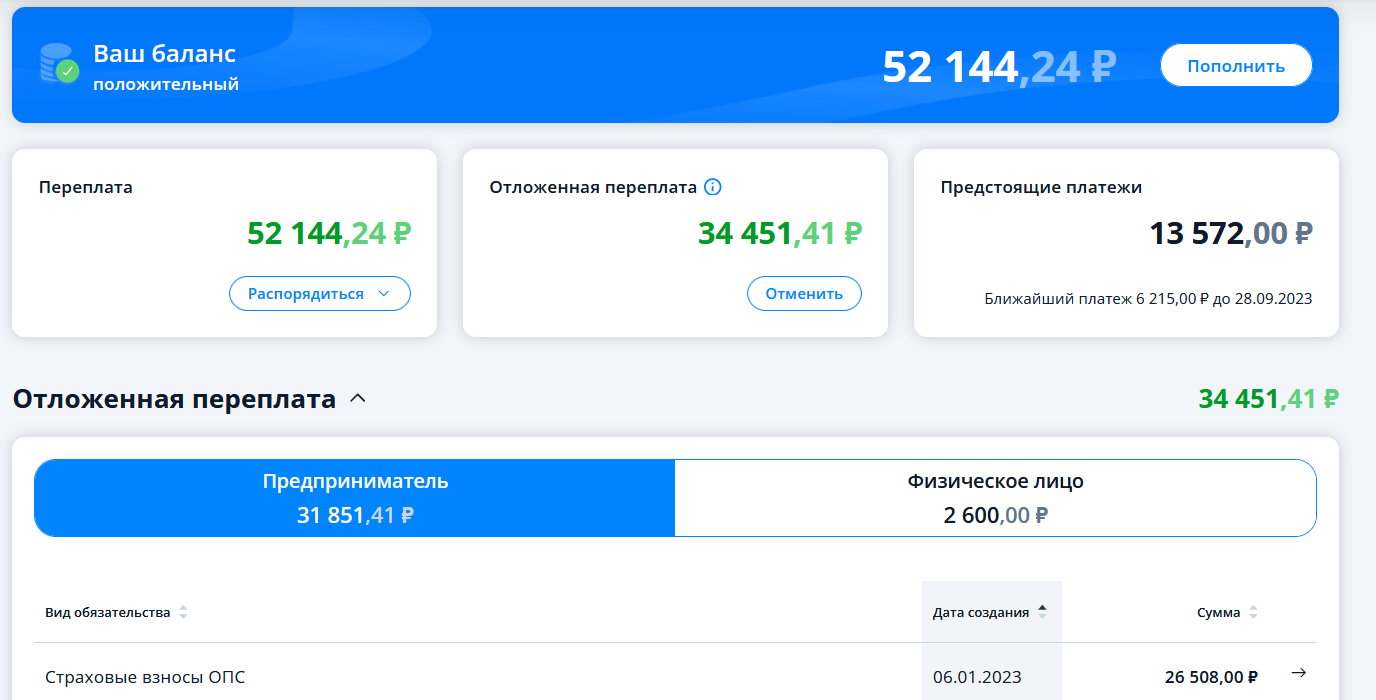Image resolution: width=1376 pixels, height=700 pixels.
Task: Click the arrow in the Страховые взносы ОПС row
Action: coord(1299,673)
